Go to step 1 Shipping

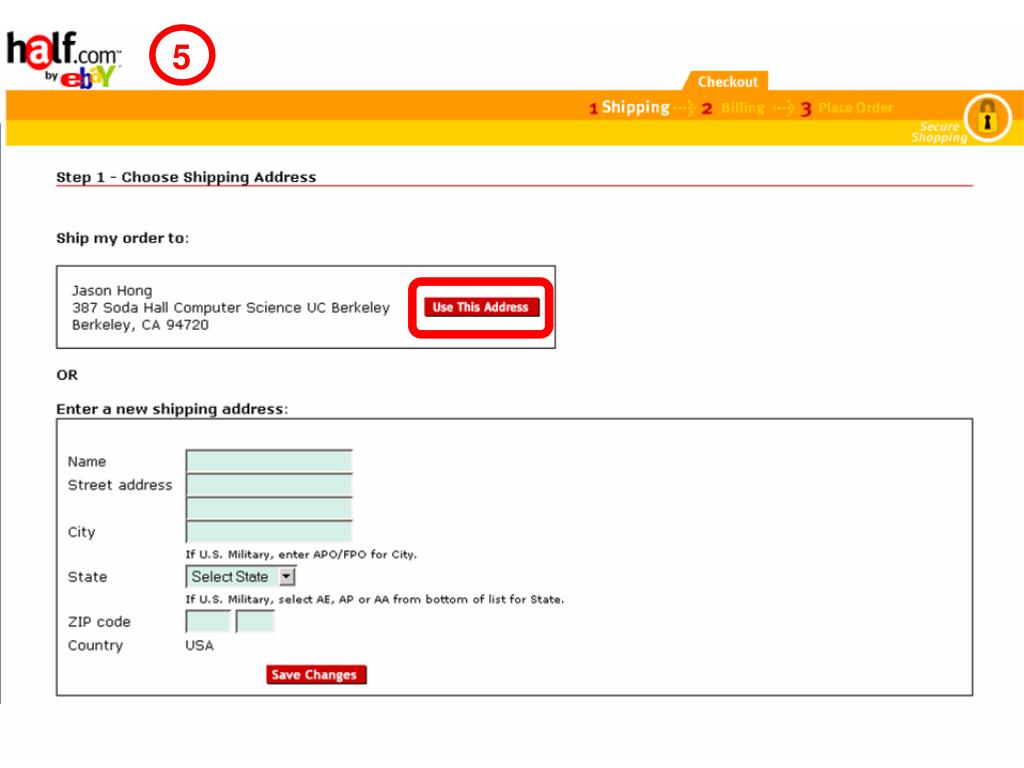pos(630,108)
